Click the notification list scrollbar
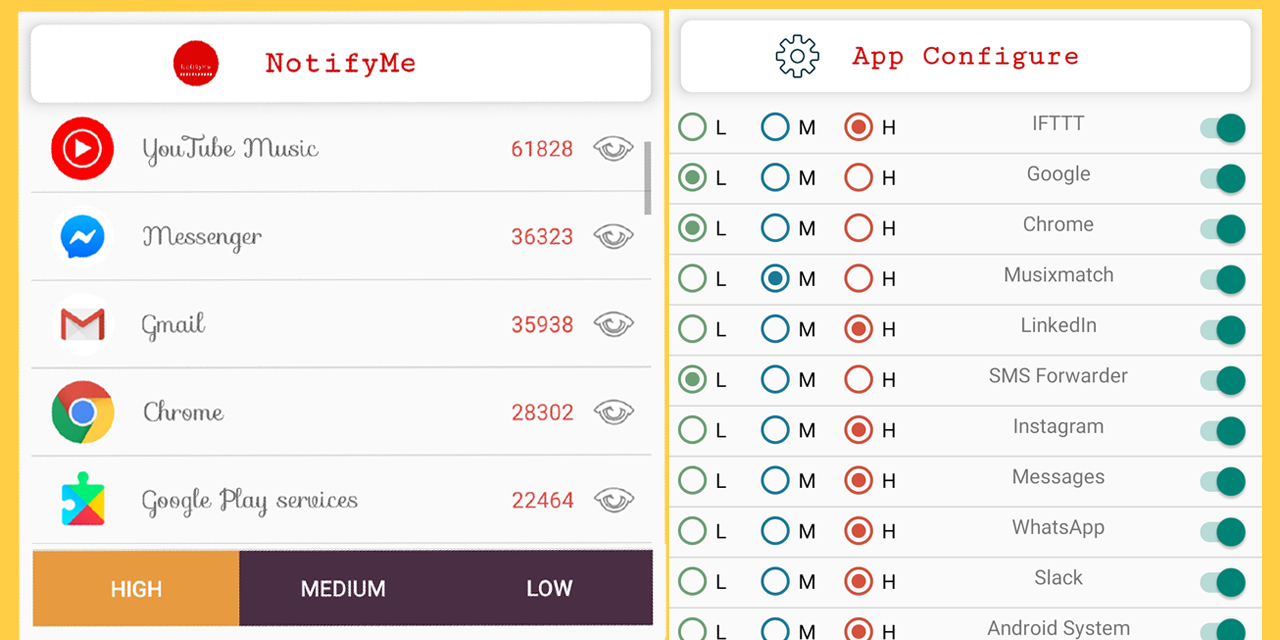Screen dimensions: 1280x640 [x=647, y=177]
